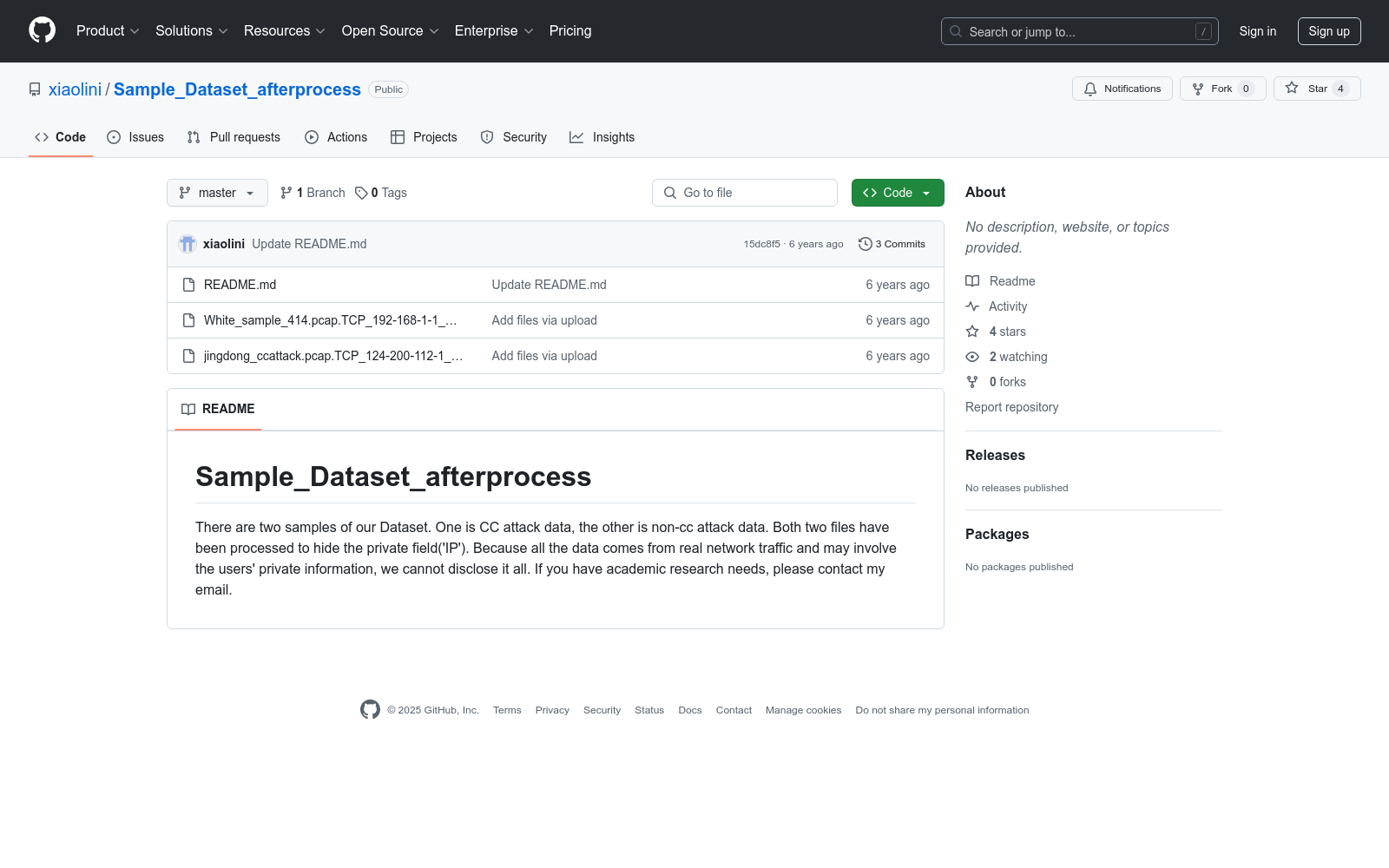Open the Pull requests tab
This screenshot has height=868, width=1389.
click(x=234, y=137)
